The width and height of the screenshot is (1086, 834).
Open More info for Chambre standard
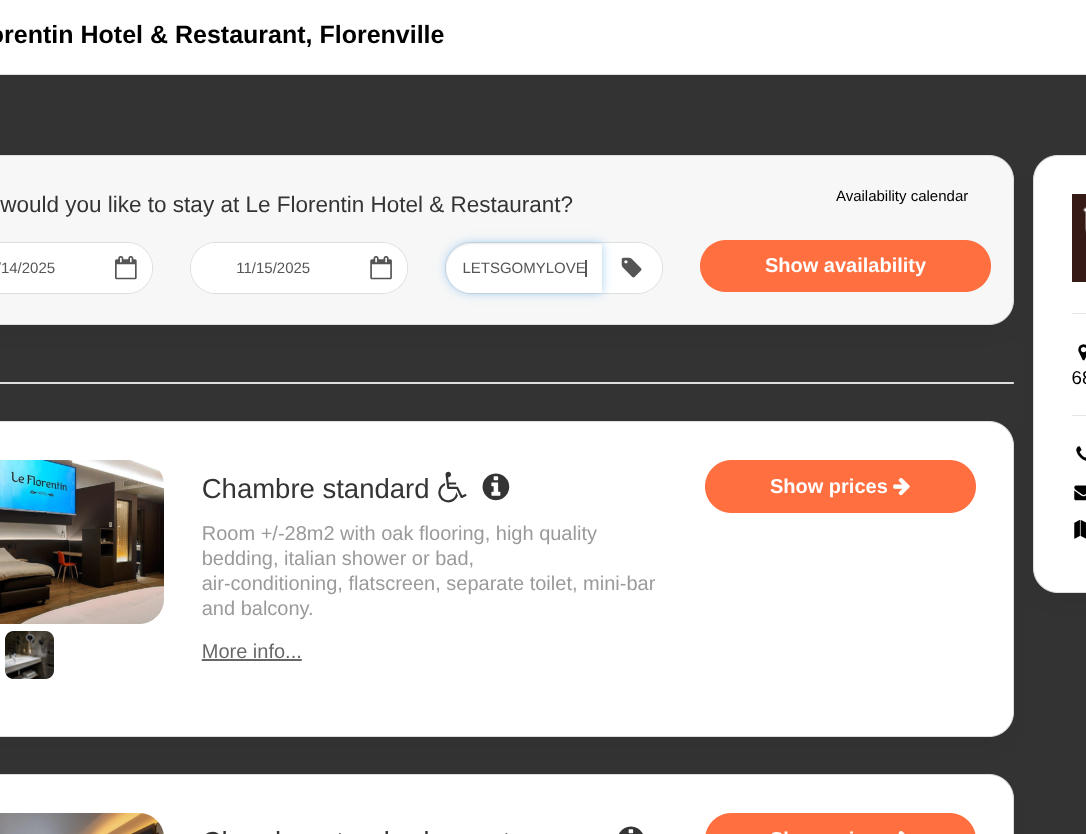(252, 652)
